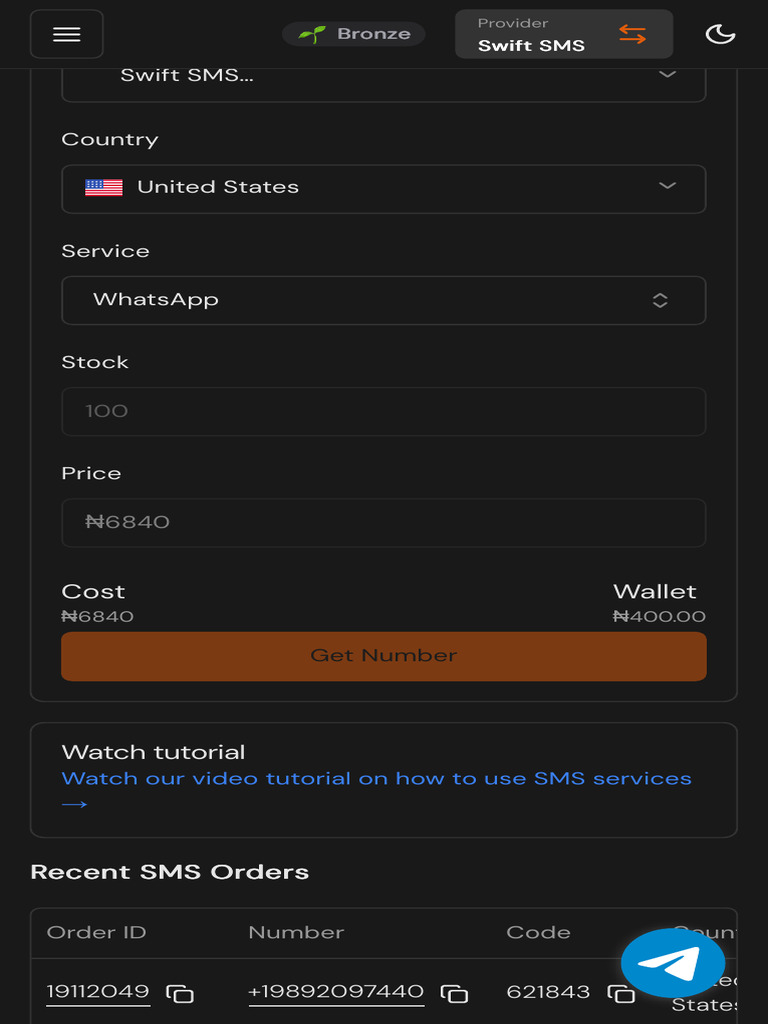768x1024 pixels.
Task: Click the Number column header
Action: [296, 932]
